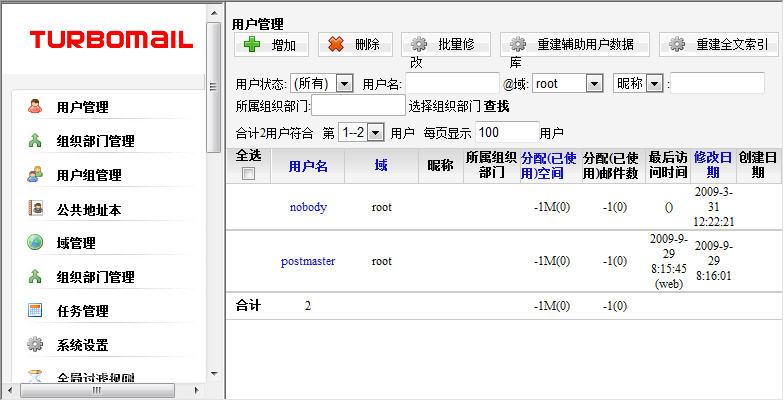Open the 昵称 search-field dropdown
This screenshot has width=784, height=401.
pos(638,84)
